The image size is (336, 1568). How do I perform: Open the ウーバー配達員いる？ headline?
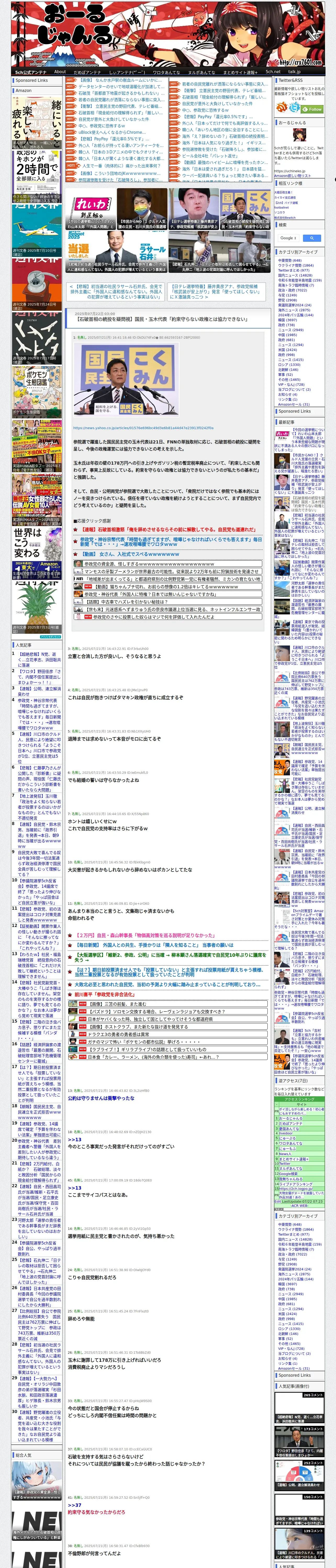pyautogui.click(x=225, y=175)
